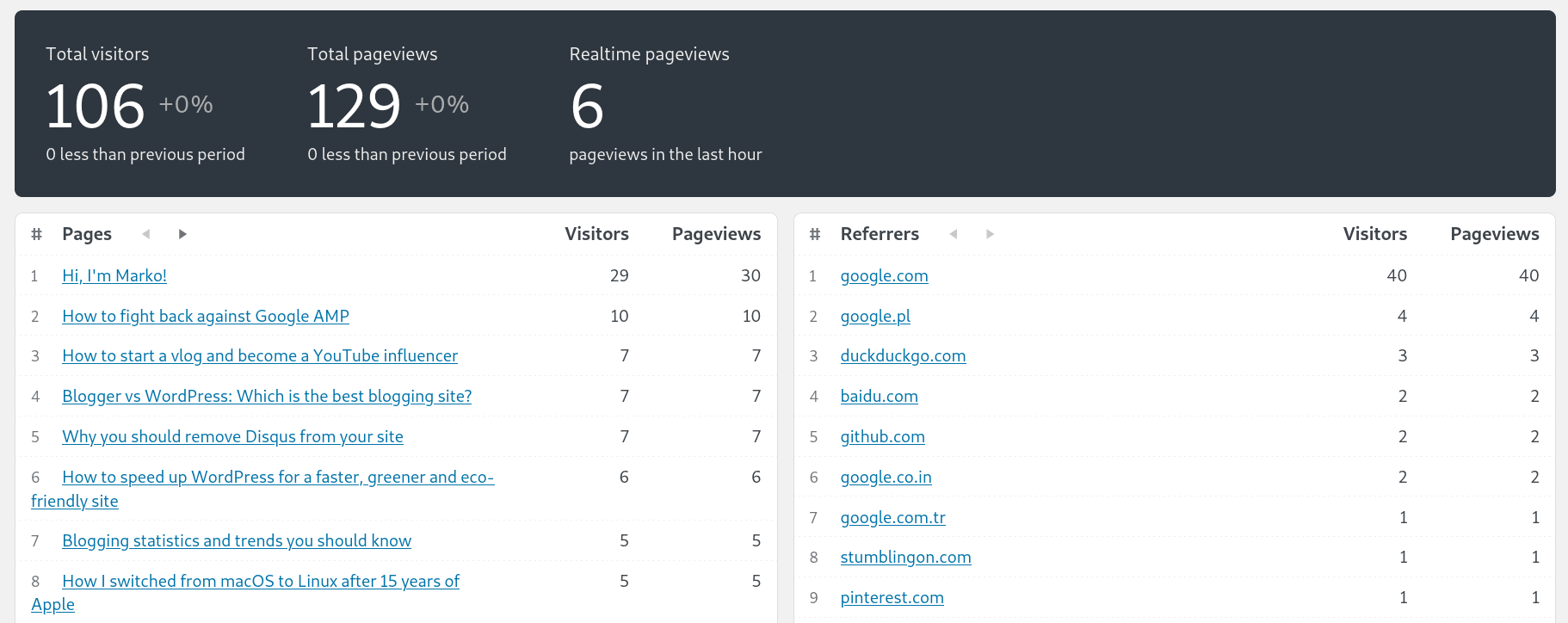The height and width of the screenshot is (623, 1568).
Task: Click the Pages table heading
Action: [x=87, y=234]
